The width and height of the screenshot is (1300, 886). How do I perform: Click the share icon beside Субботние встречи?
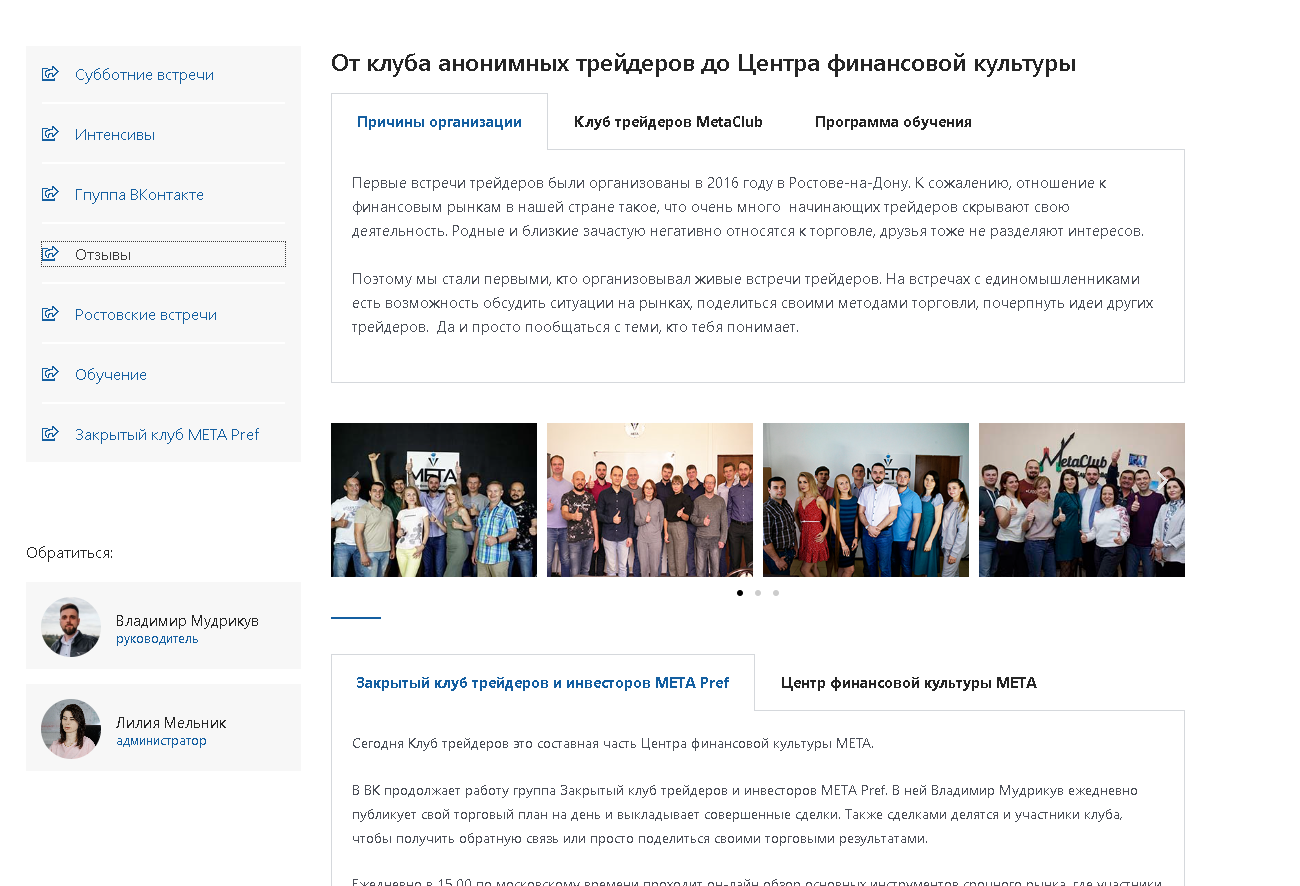[x=50, y=74]
